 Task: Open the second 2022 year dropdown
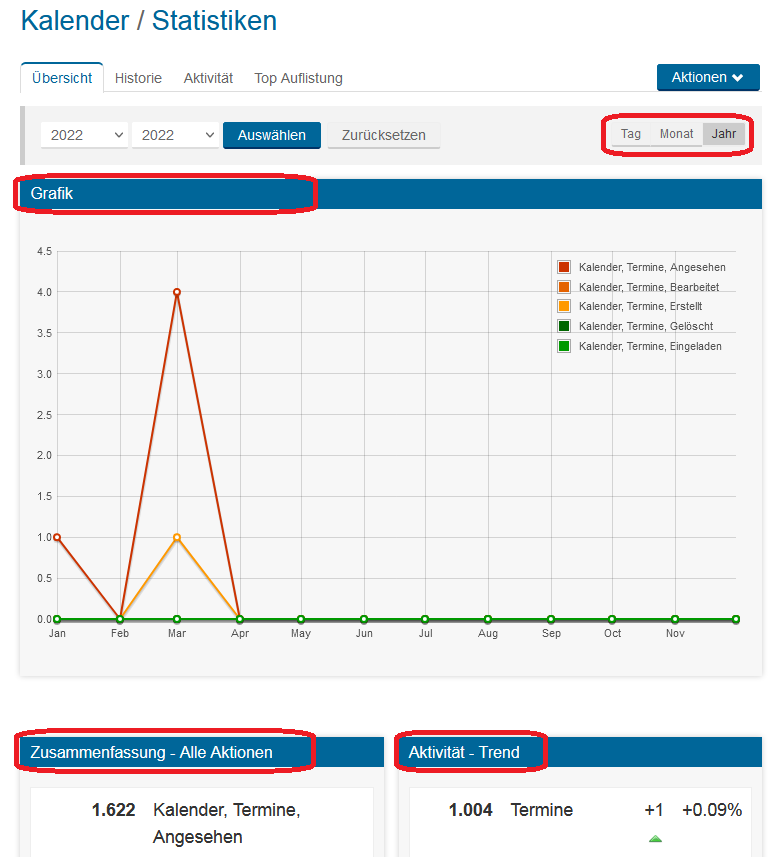point(176,135)
